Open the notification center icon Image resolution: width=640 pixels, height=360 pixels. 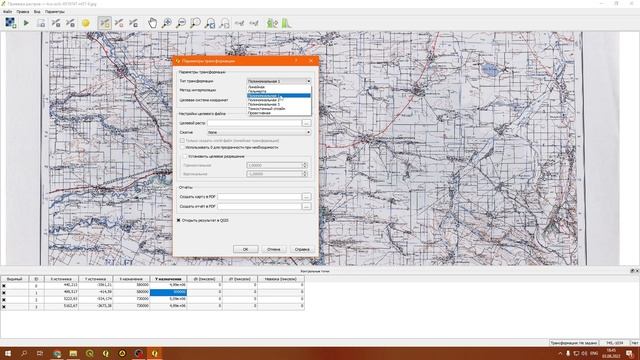point(630,353)
